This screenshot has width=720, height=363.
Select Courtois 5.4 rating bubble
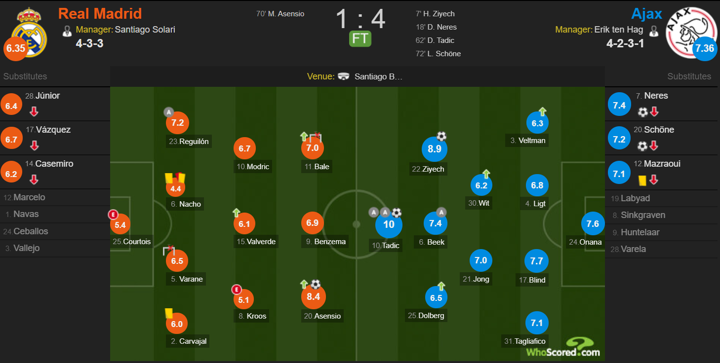pyautogui.click(x=120, y=224)
